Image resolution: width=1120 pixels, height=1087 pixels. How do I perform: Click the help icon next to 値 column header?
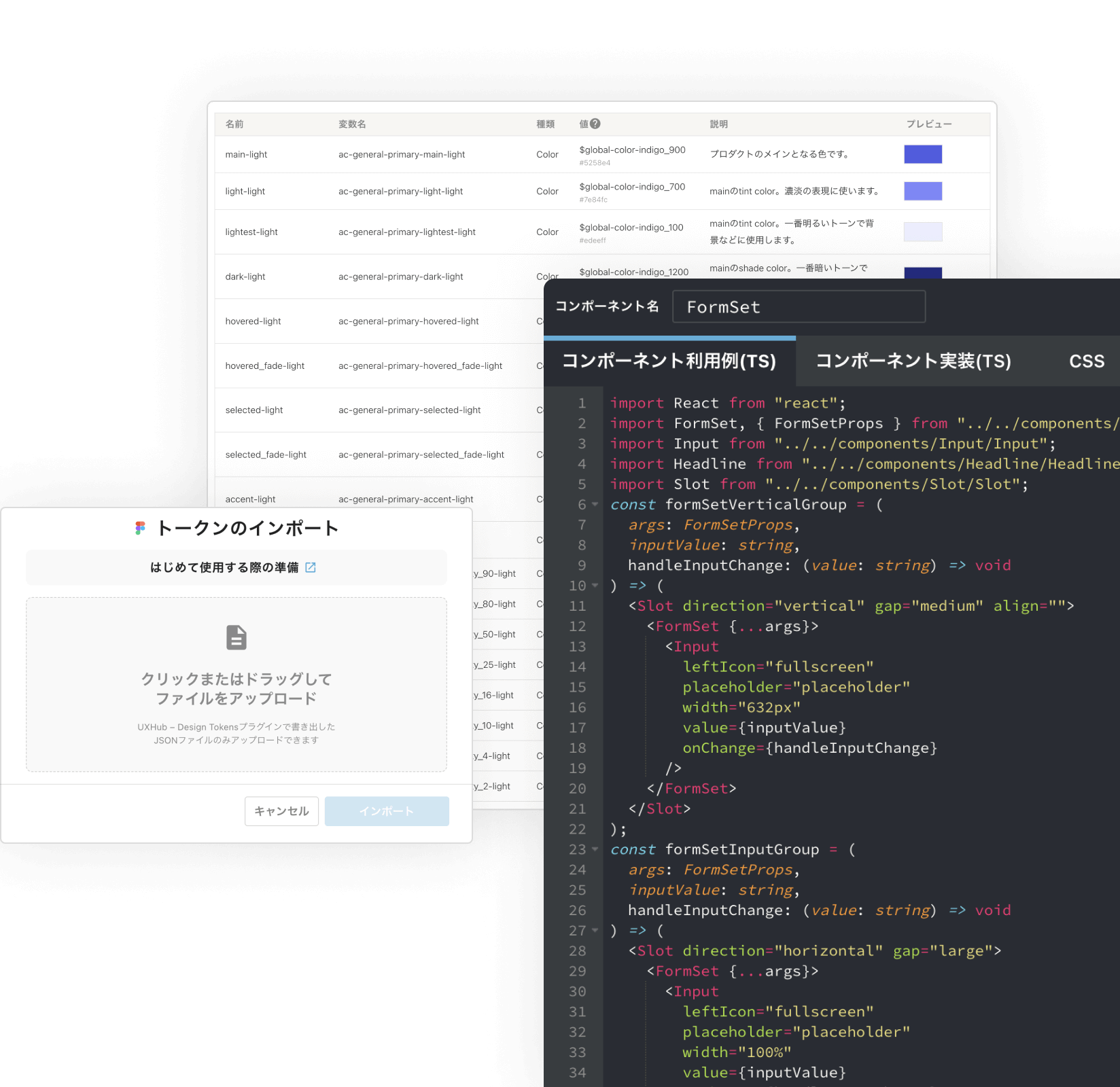point(594,123)
